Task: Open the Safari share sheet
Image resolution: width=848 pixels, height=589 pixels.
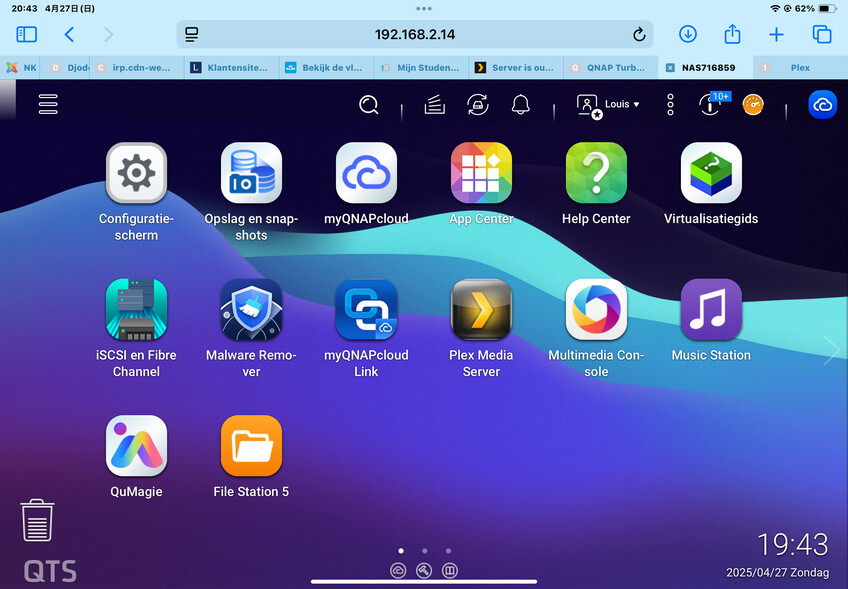Action: [732, 34]
